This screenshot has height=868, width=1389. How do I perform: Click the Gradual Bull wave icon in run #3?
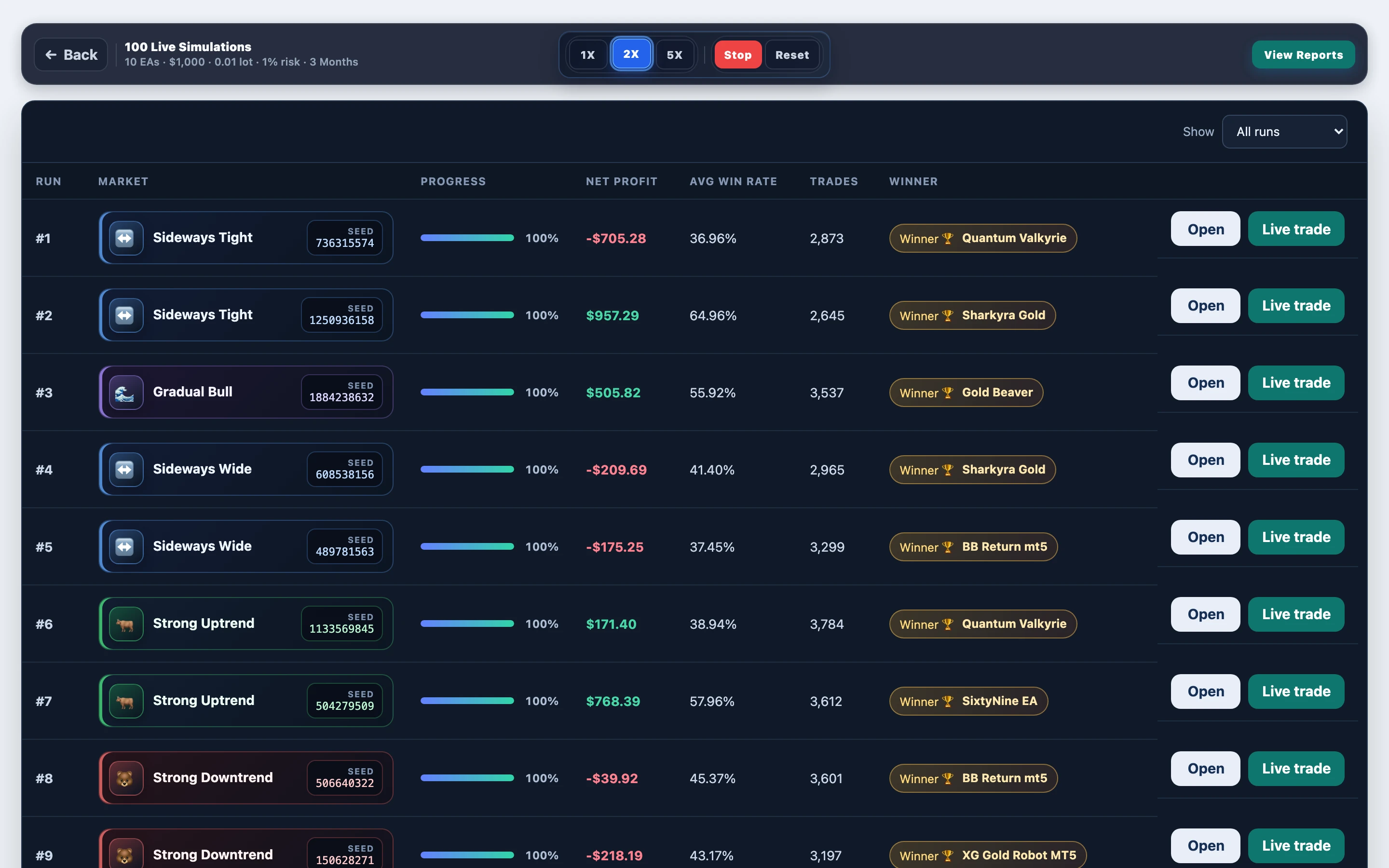(x=126, y=392)
